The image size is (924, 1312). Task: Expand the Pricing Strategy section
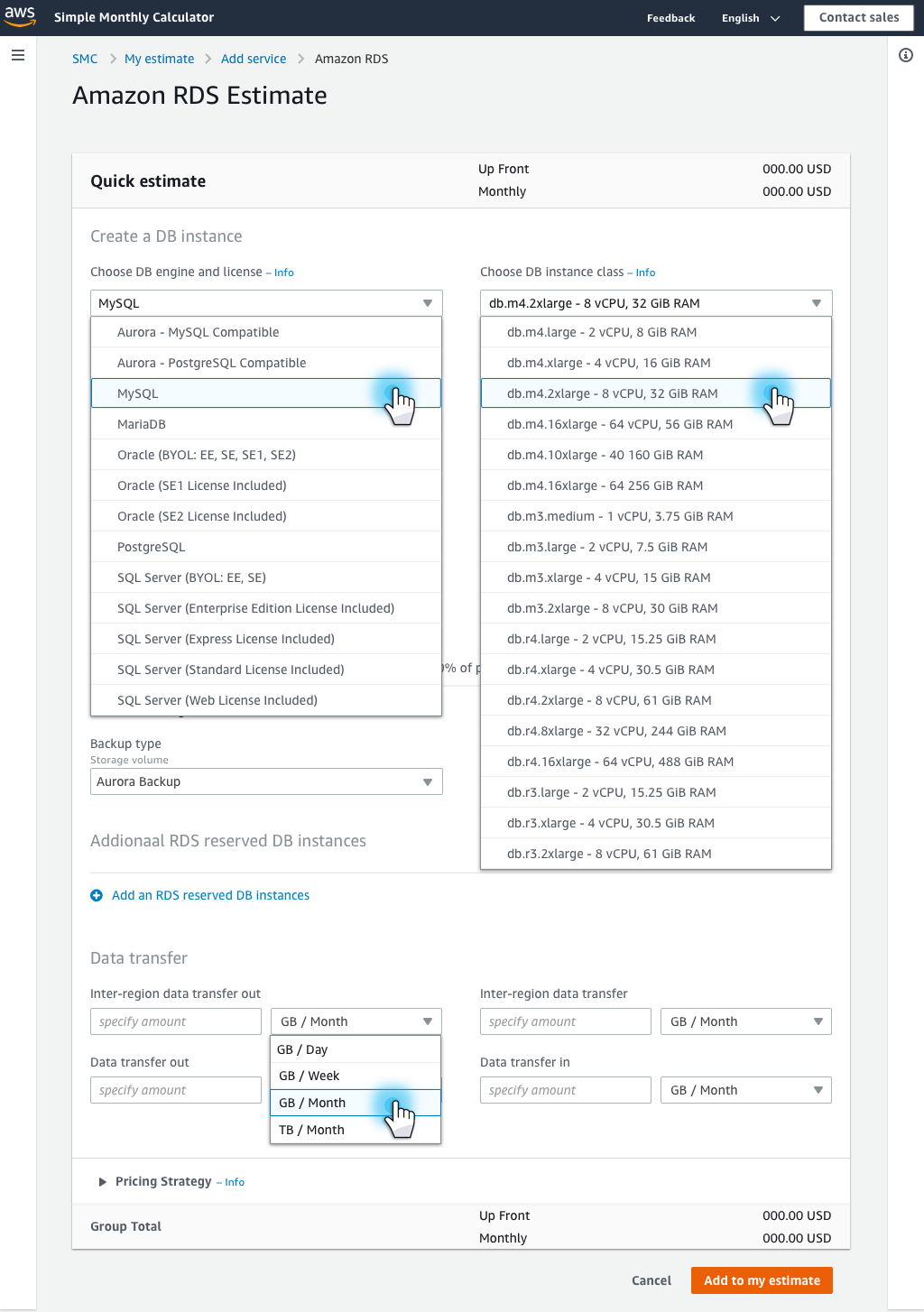click(x=103, y=1182)
